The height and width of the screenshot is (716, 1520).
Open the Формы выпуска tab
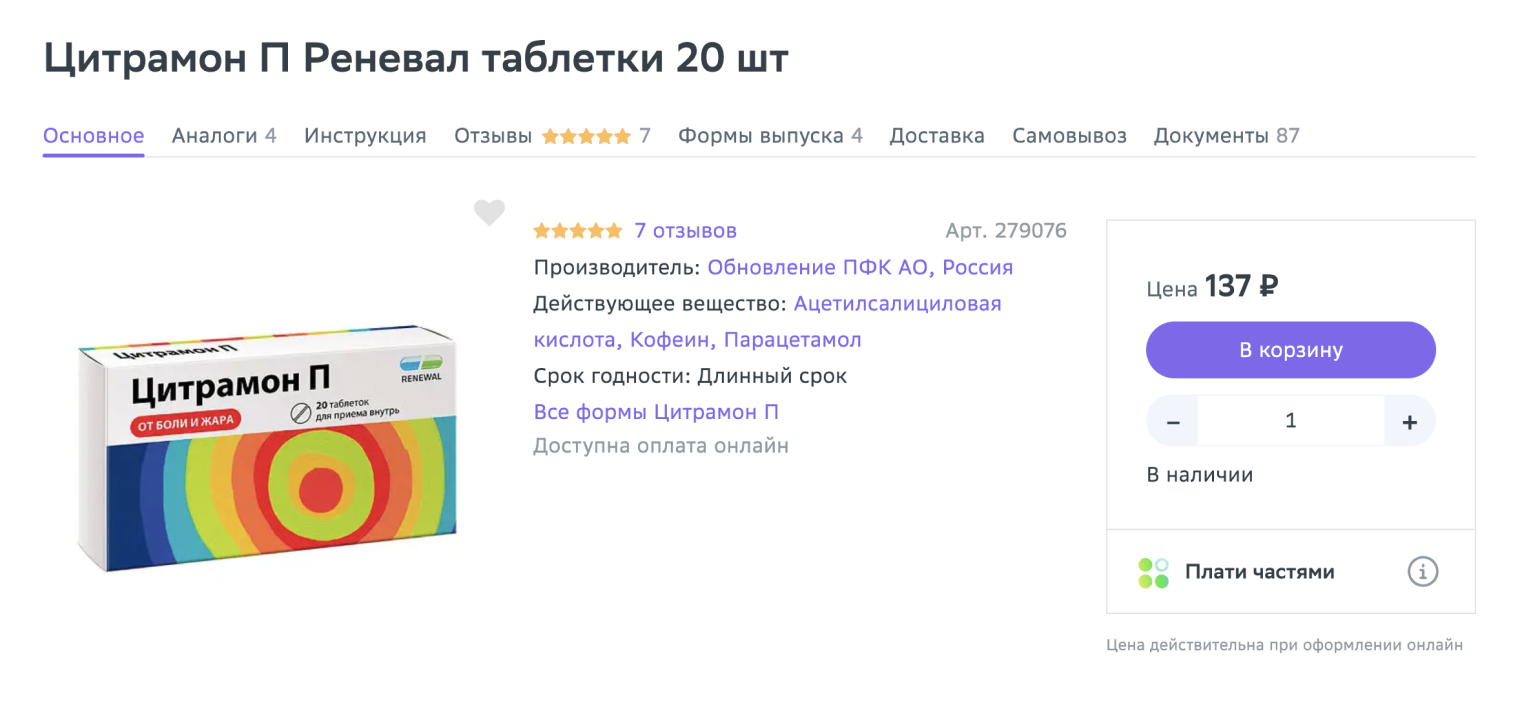coord(770,136)
